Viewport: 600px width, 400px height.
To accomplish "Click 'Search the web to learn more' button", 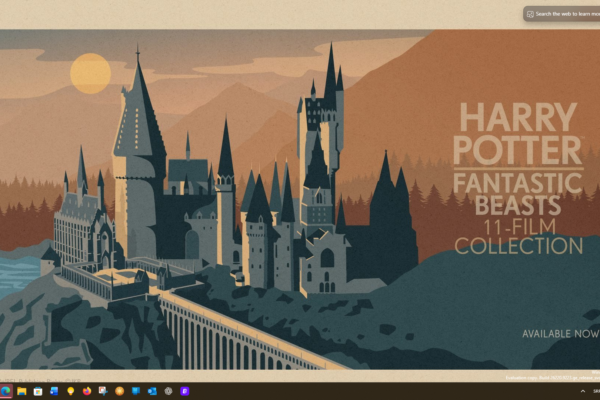I will pos(561,14).
